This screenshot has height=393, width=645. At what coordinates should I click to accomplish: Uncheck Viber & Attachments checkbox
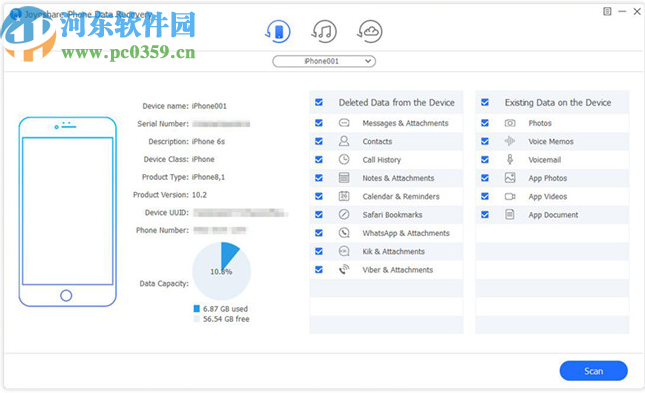coord(319,270)
